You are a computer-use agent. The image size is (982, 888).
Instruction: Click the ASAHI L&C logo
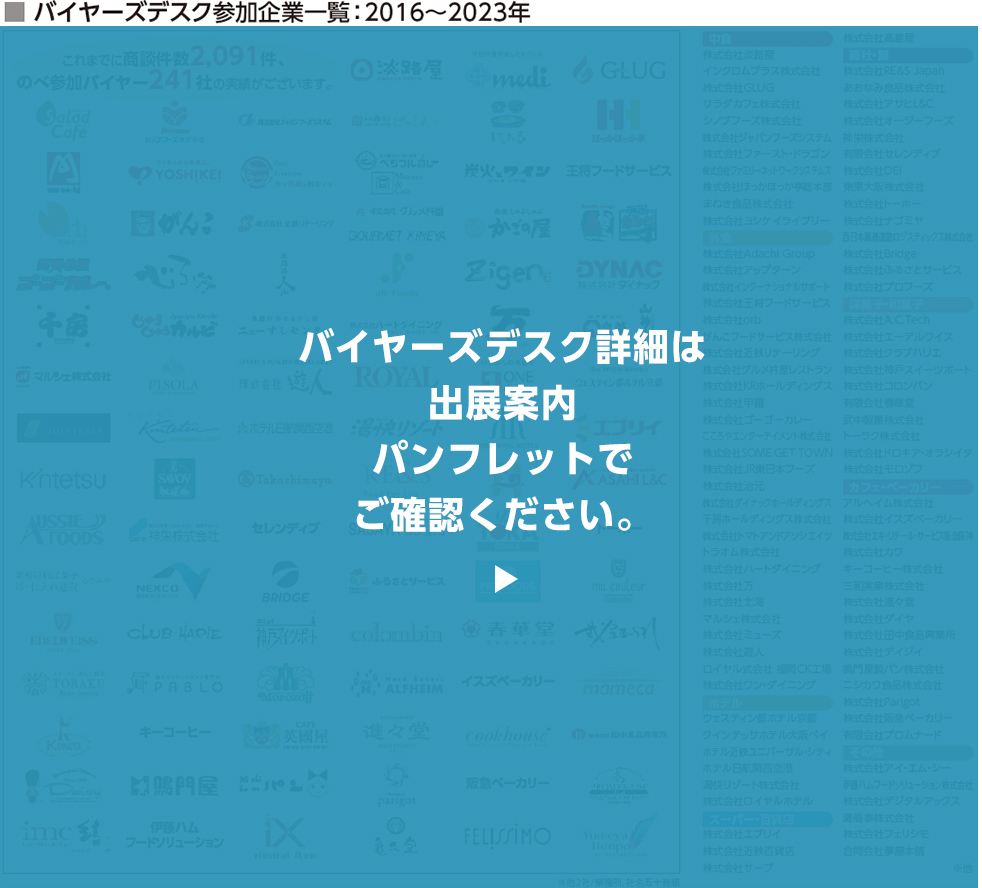click(619, 480)
